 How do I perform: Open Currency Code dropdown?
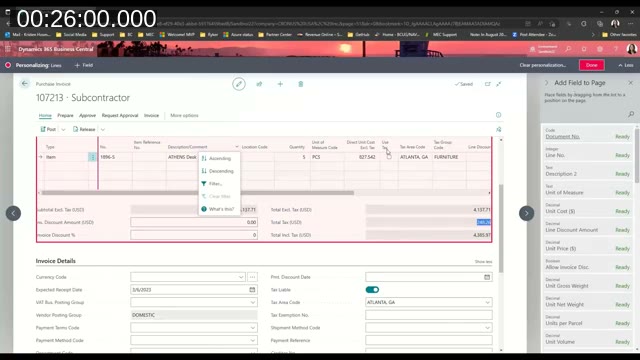pos(241,277)
